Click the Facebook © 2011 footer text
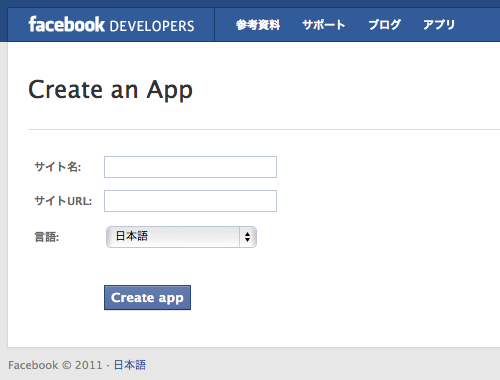This screenshot has width=500, height=380. (55, 365)
